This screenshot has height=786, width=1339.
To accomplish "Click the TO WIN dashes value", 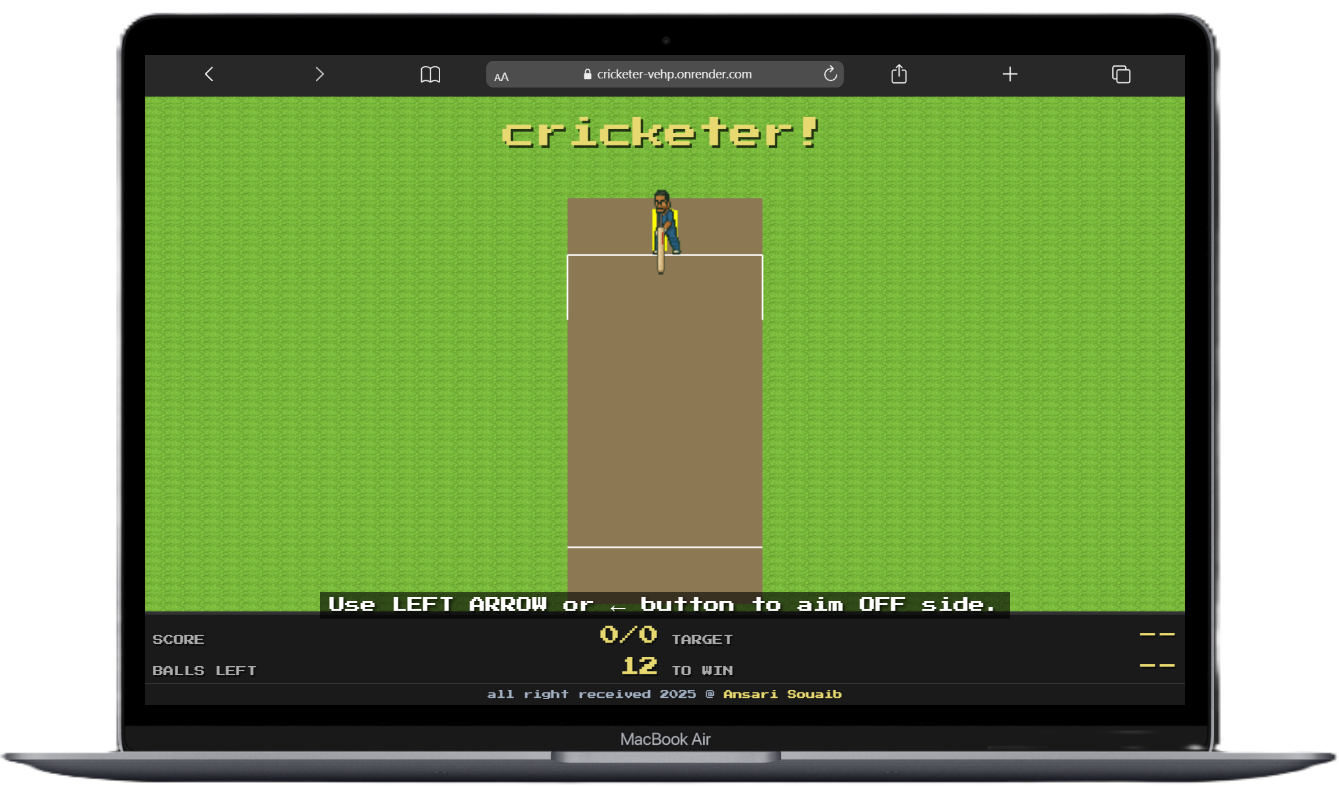I will click(1157, 665).
